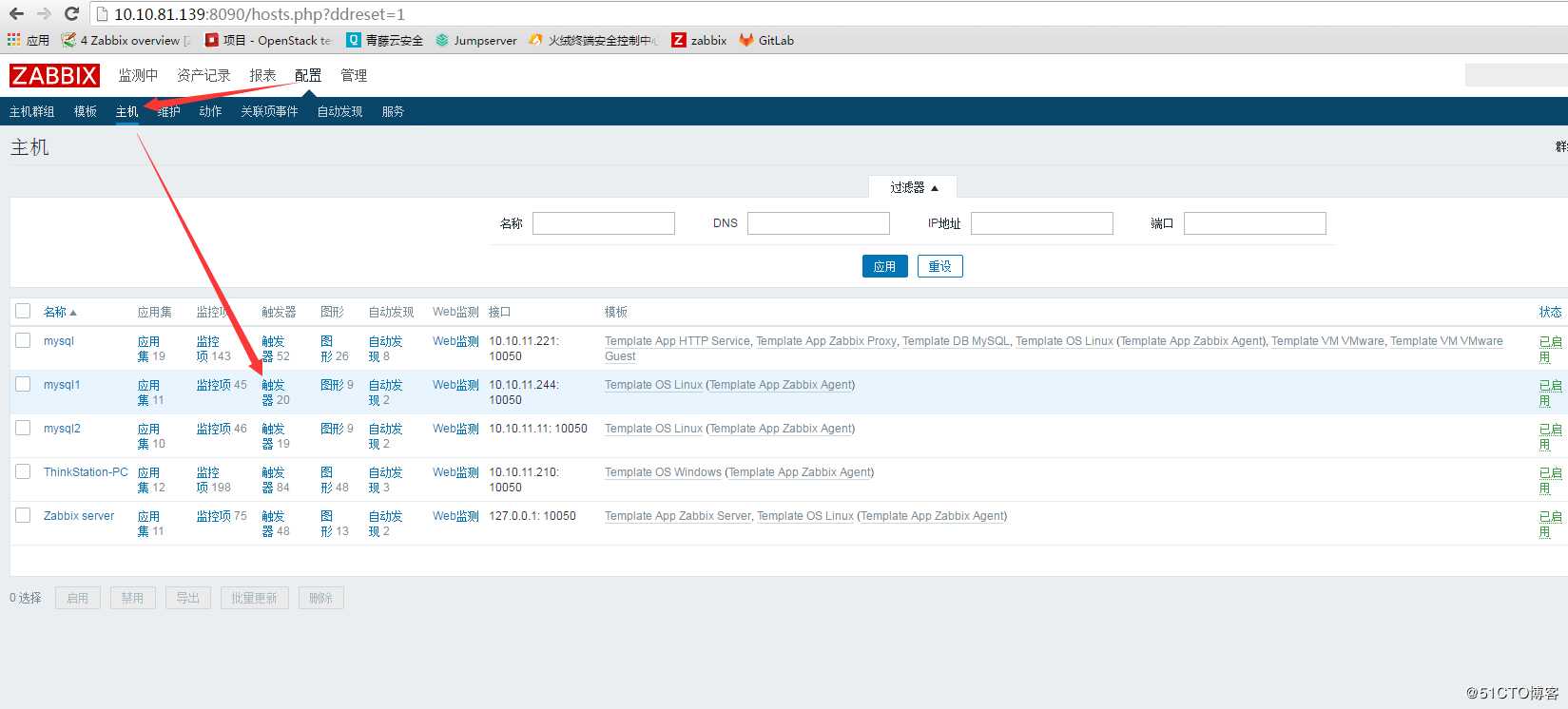Collapse the 过滤器 filter panel
The height and width of the screenshot is (709, 1568).
click(913, 187)
